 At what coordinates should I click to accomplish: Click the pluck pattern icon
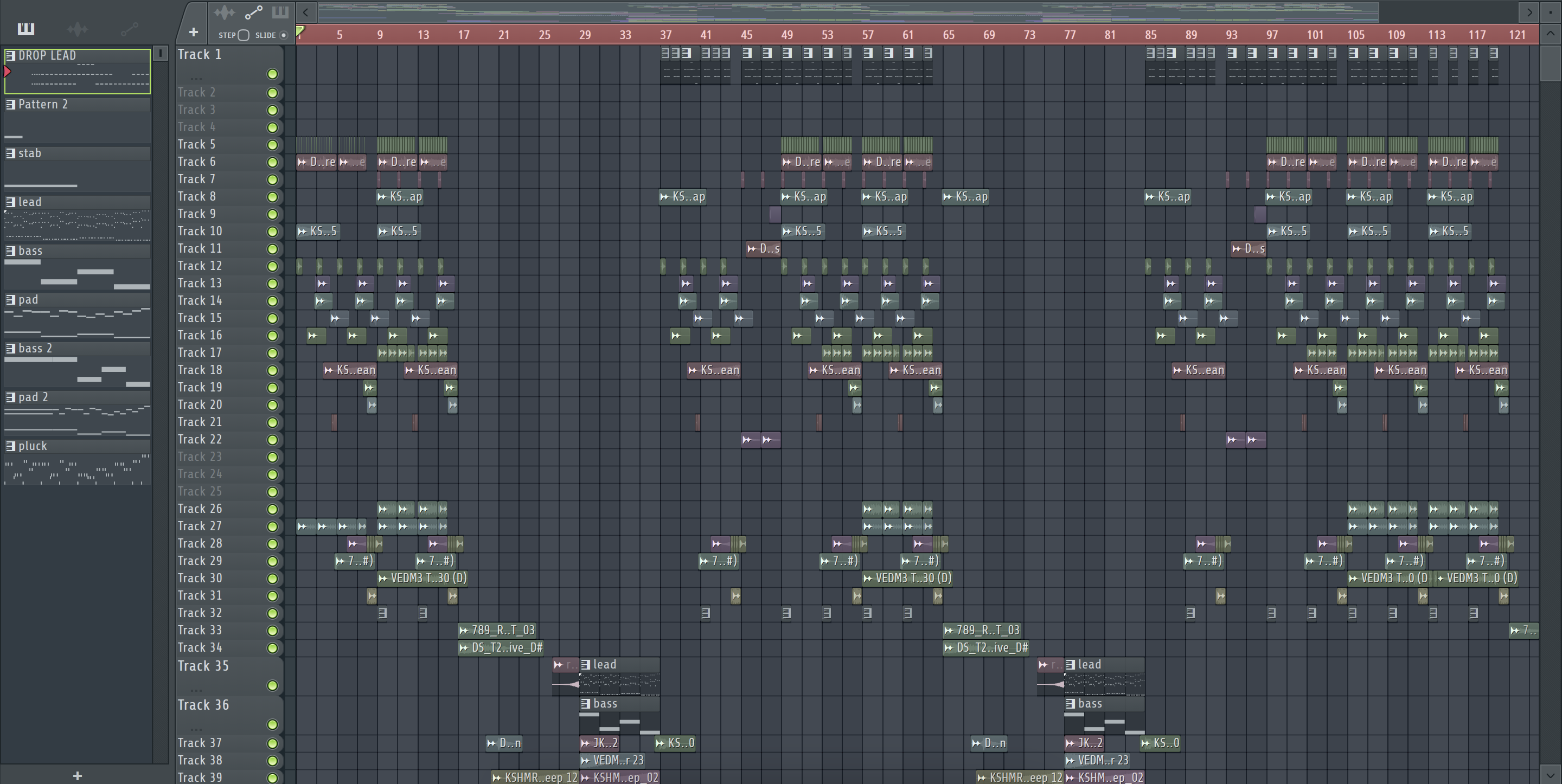click(10, 446)
